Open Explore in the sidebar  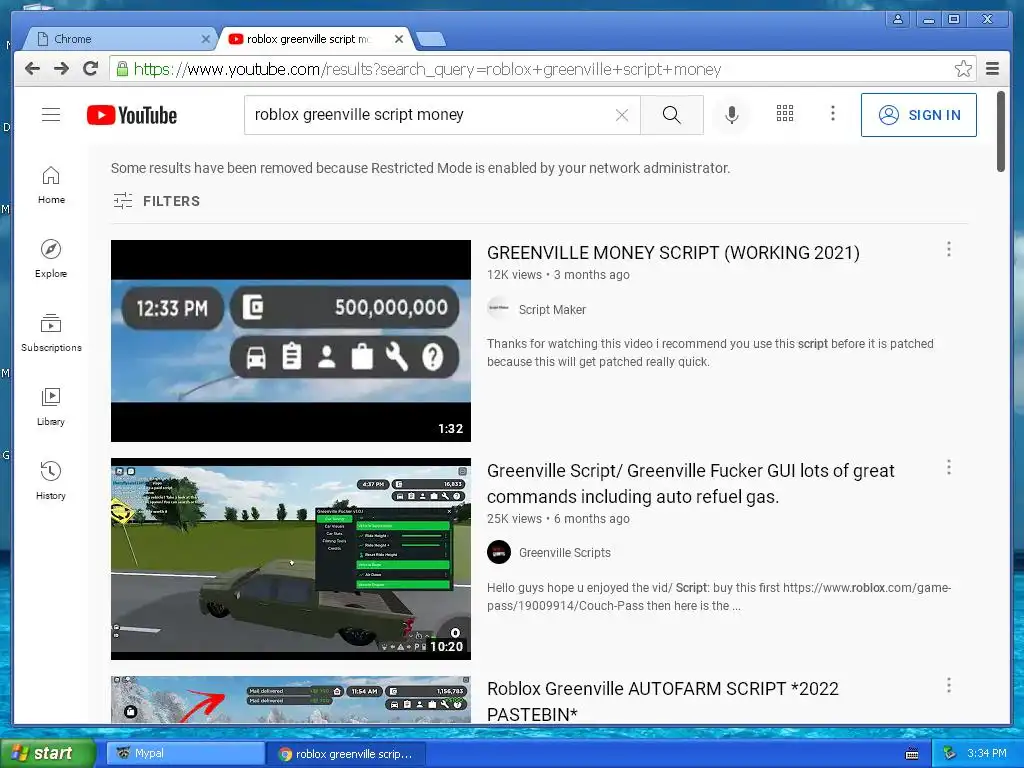pyautogui.click(x=51, y=259)
